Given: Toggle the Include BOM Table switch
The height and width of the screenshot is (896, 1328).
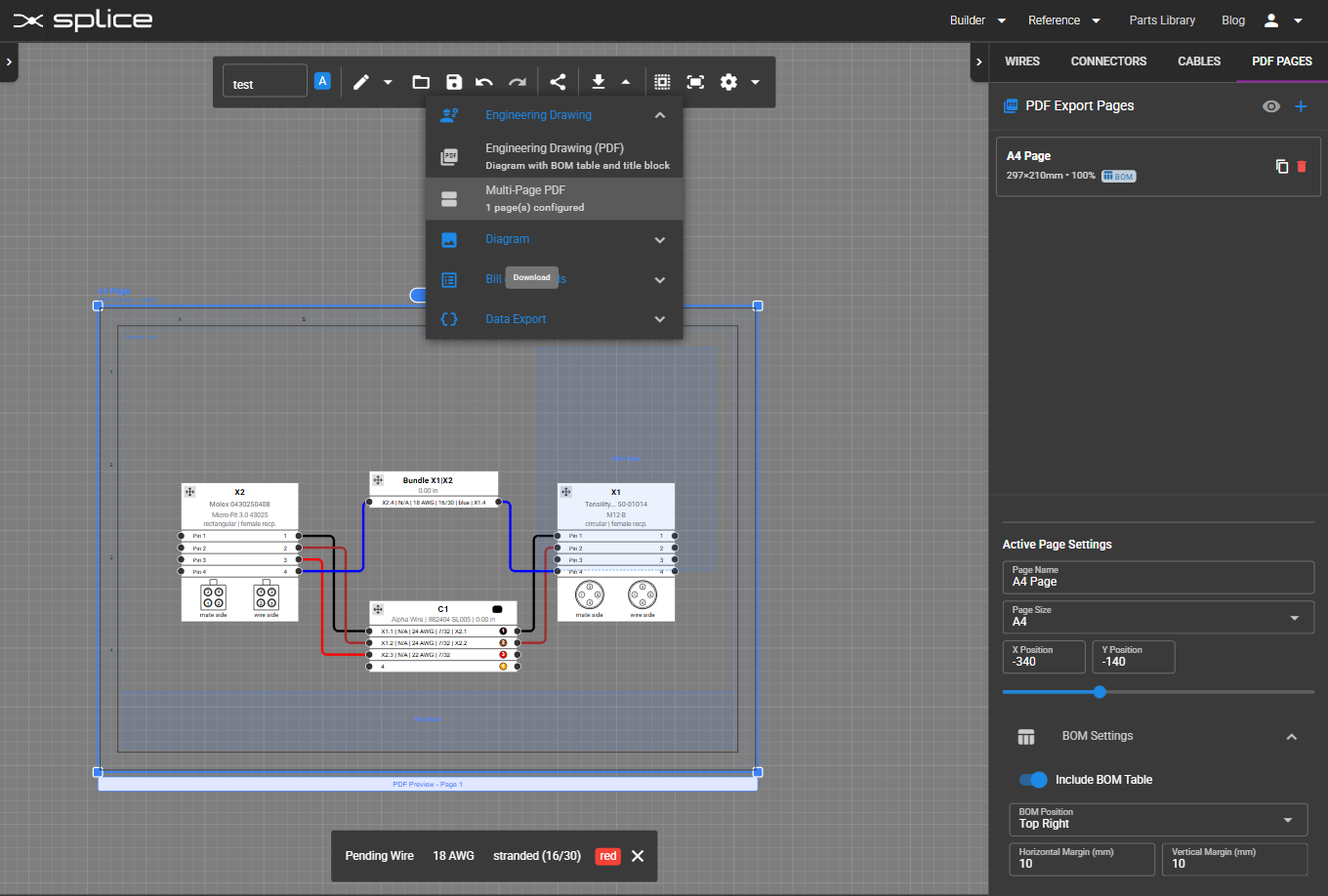Looking at the screenshot, I should (x=1032, y=779).
